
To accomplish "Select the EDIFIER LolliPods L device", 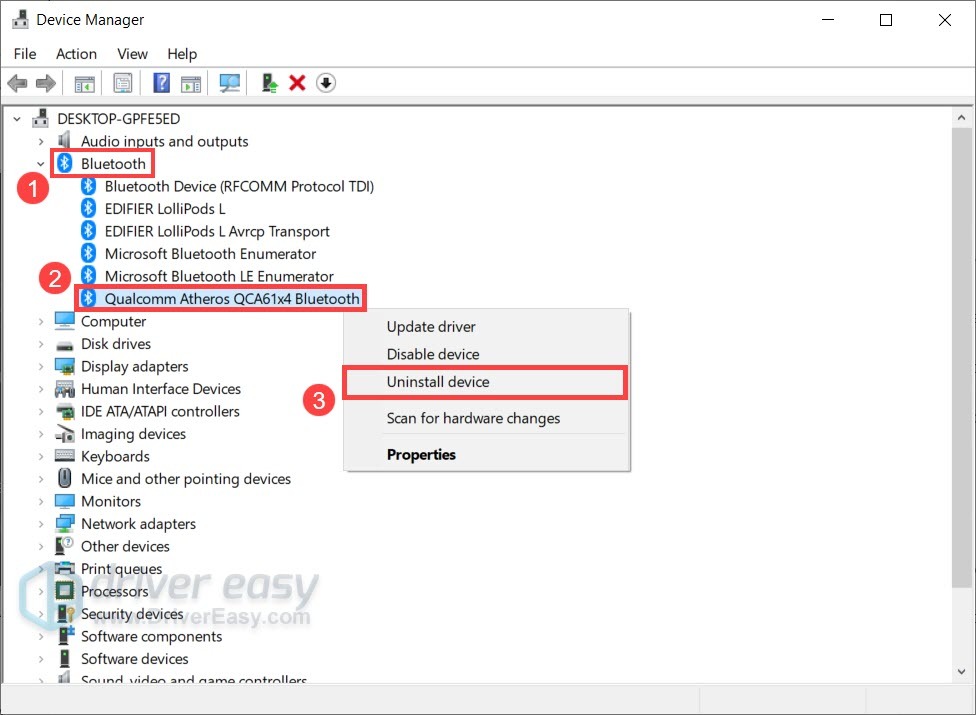I will coord(165,208).
